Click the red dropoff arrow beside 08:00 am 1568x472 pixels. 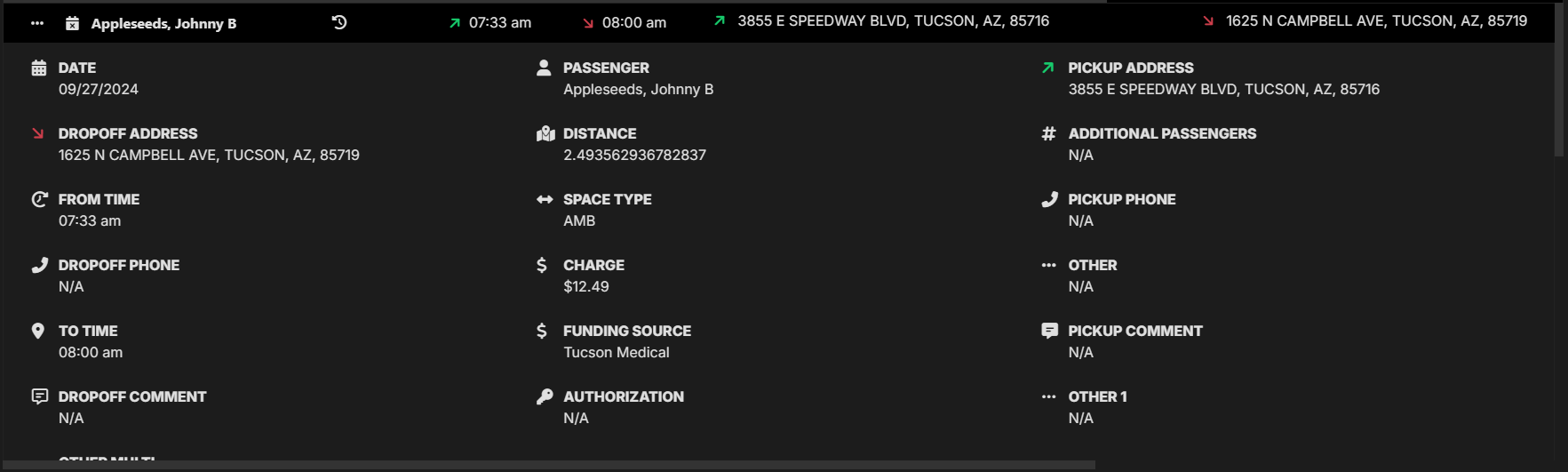588,23
